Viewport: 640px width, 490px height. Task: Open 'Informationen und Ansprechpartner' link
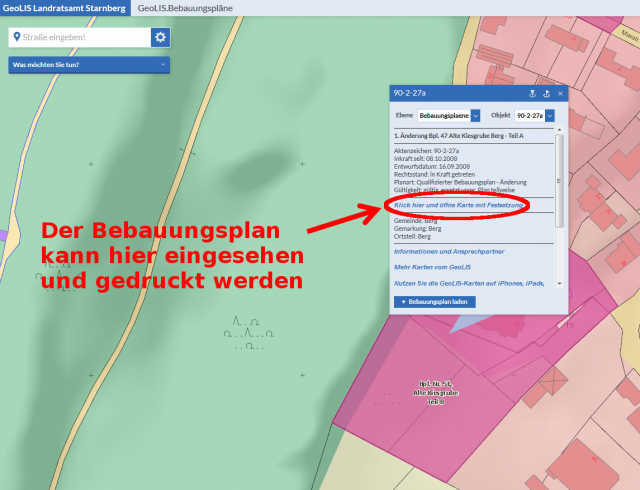(449, 252)
